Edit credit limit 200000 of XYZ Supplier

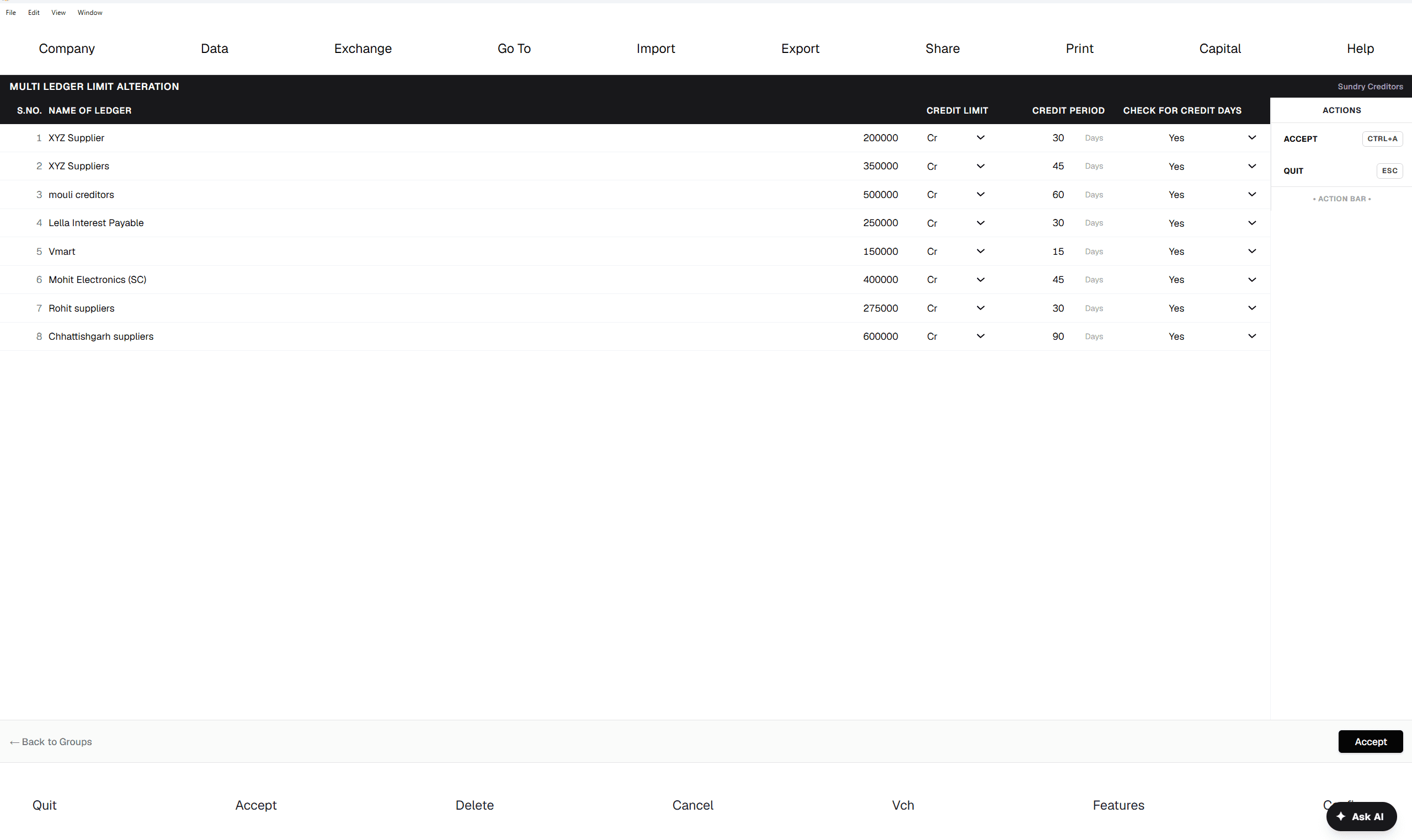coord(881,137)
